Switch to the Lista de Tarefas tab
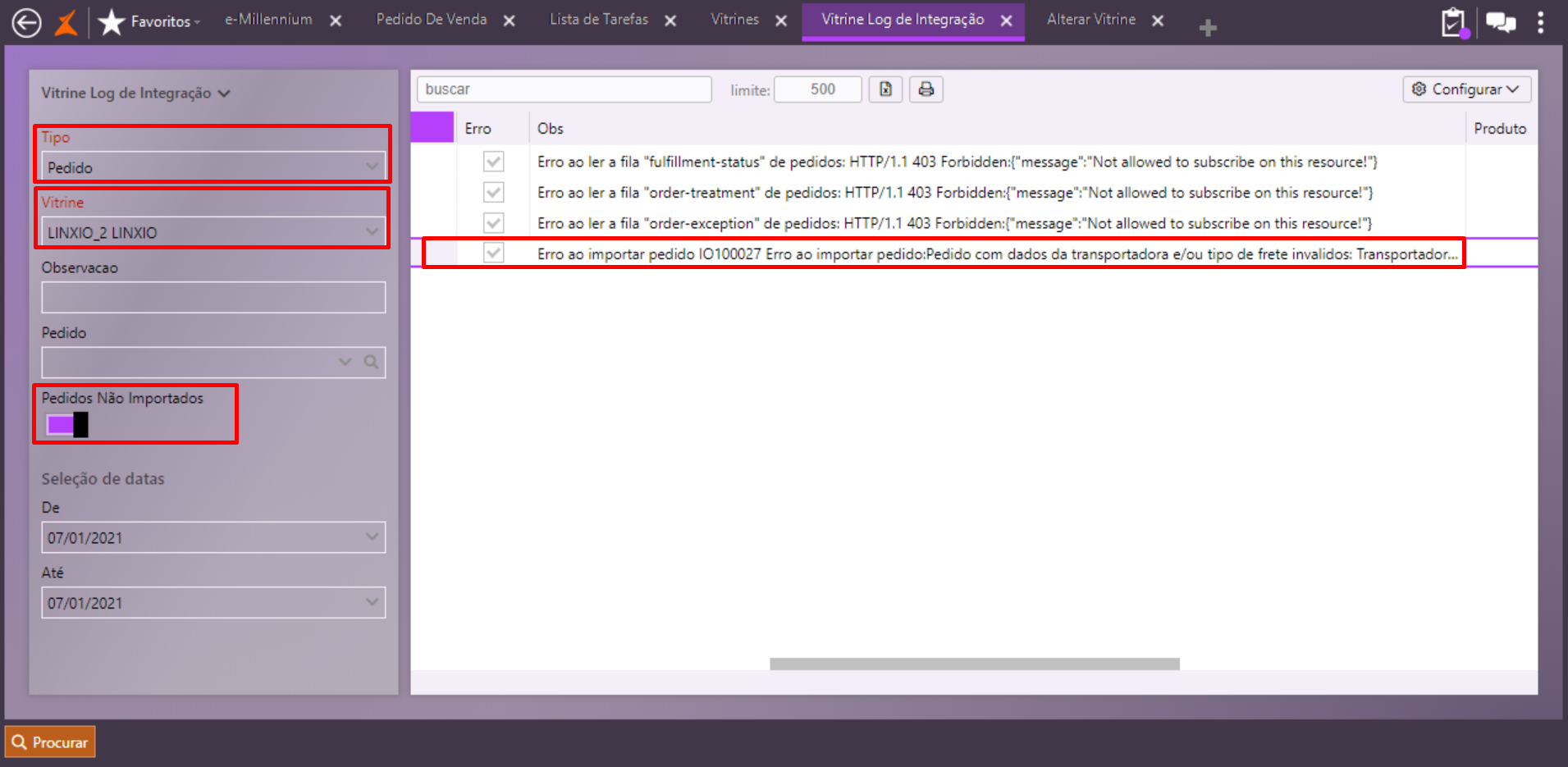The image size is (1568, 767). click(x=599, y=20)
